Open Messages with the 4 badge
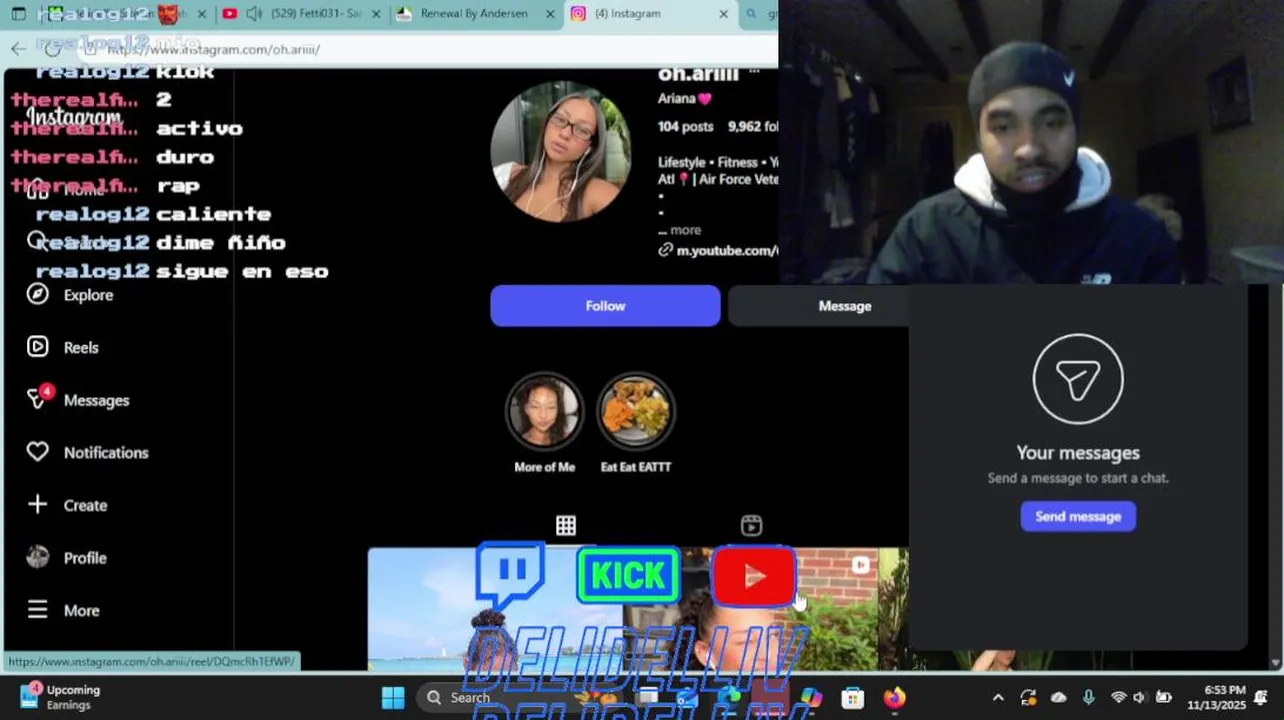1284x720 pixels. click(78, 400)
